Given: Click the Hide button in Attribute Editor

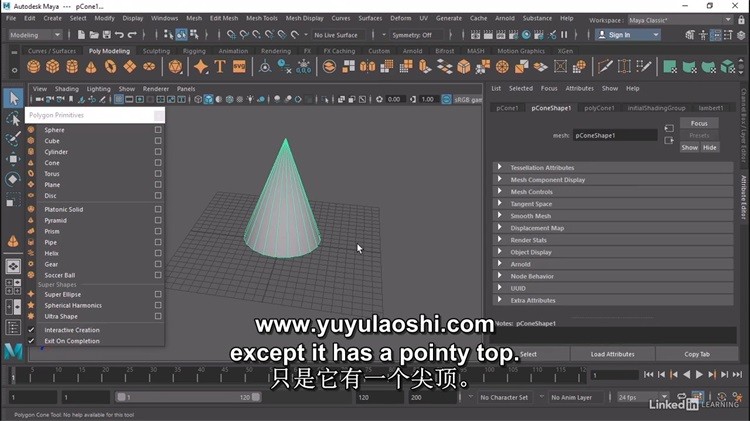Looking at the screenshot, I should 709,147.
